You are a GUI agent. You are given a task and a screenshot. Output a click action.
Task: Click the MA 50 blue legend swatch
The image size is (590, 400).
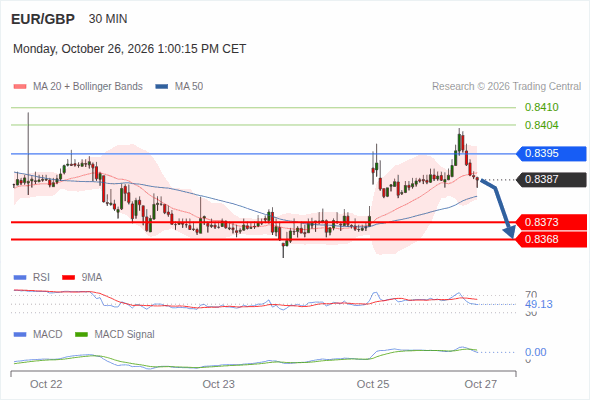click(x=161, y=87)
